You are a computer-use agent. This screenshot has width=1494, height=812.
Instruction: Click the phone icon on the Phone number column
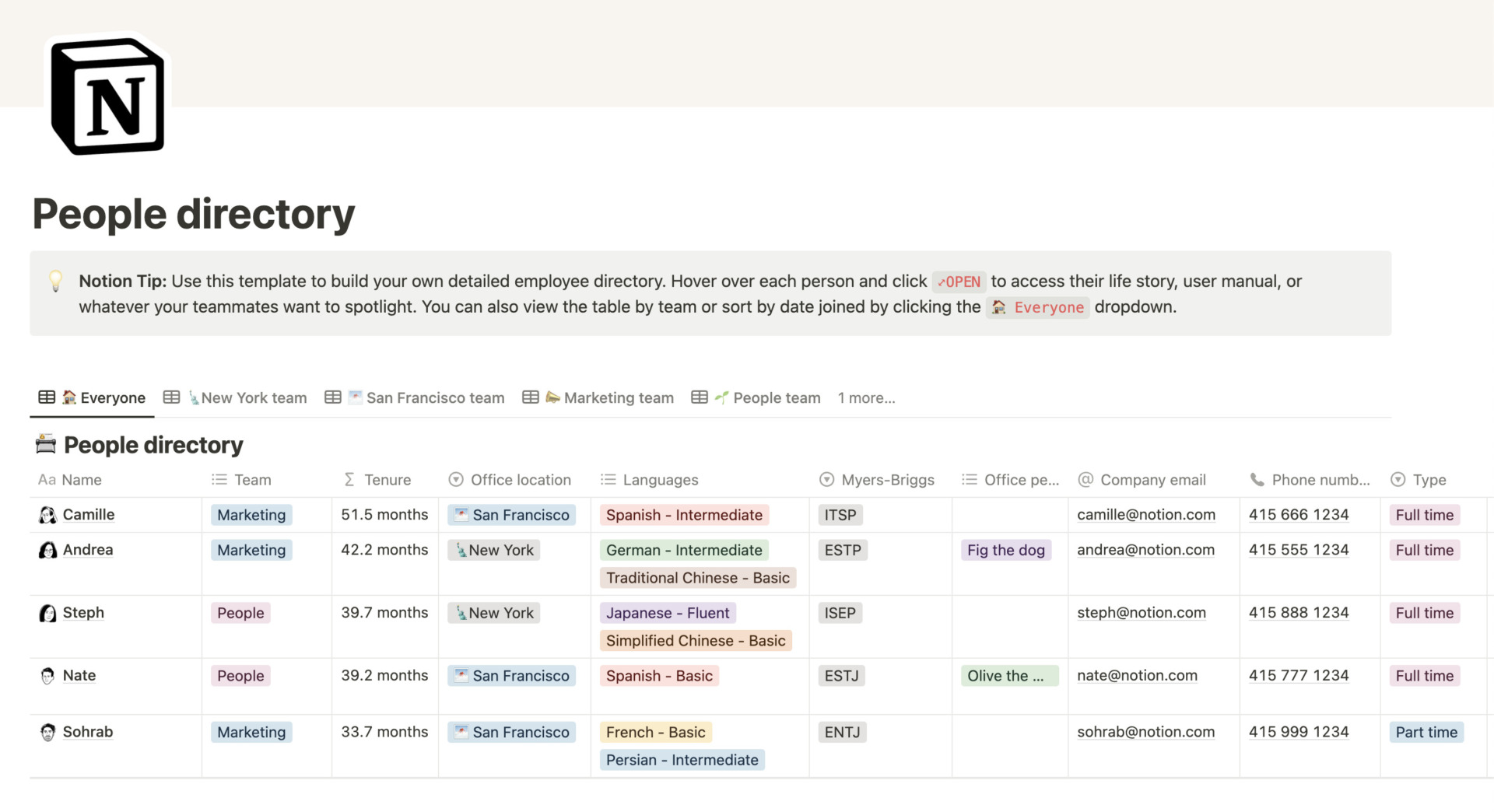[1258, 480]
